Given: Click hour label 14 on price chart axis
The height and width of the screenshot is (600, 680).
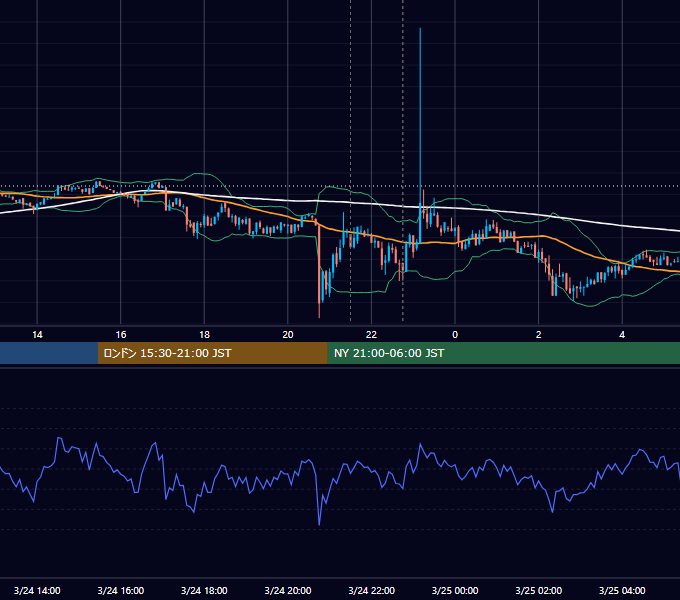Looking at the screenshot, I should pyautogui.click(x=37, y=335).
